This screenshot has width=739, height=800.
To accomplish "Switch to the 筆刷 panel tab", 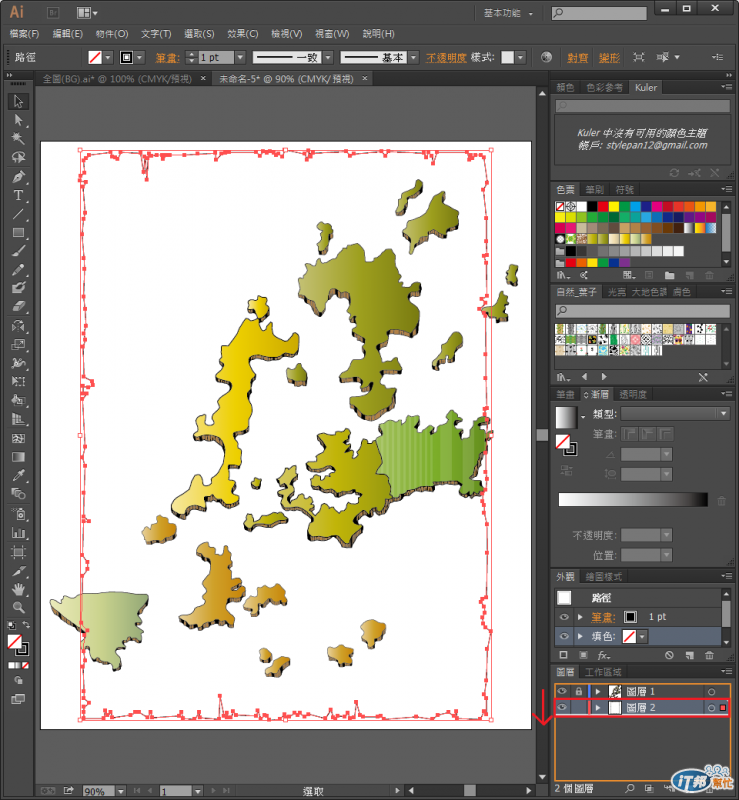I will [595, 190].
